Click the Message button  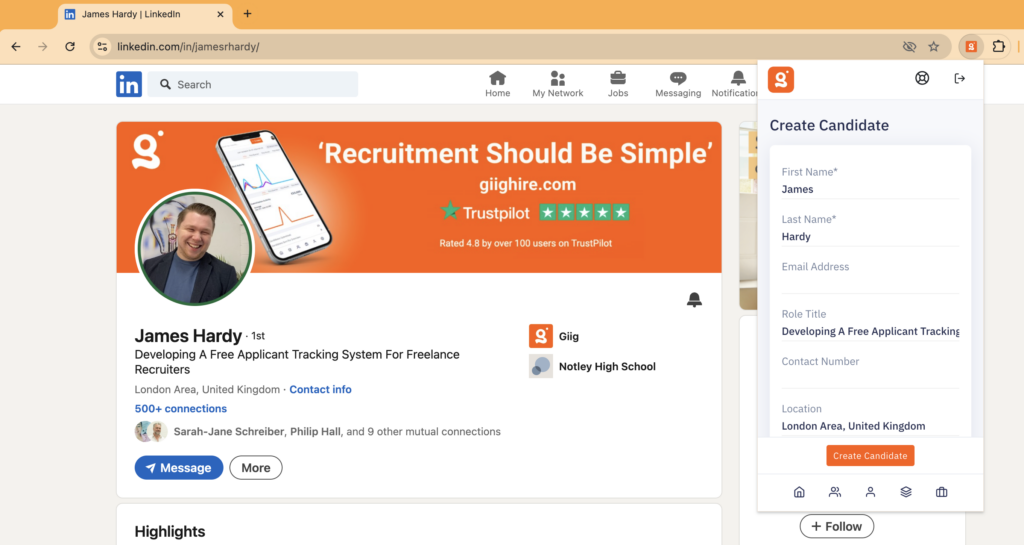click(179, 468)
